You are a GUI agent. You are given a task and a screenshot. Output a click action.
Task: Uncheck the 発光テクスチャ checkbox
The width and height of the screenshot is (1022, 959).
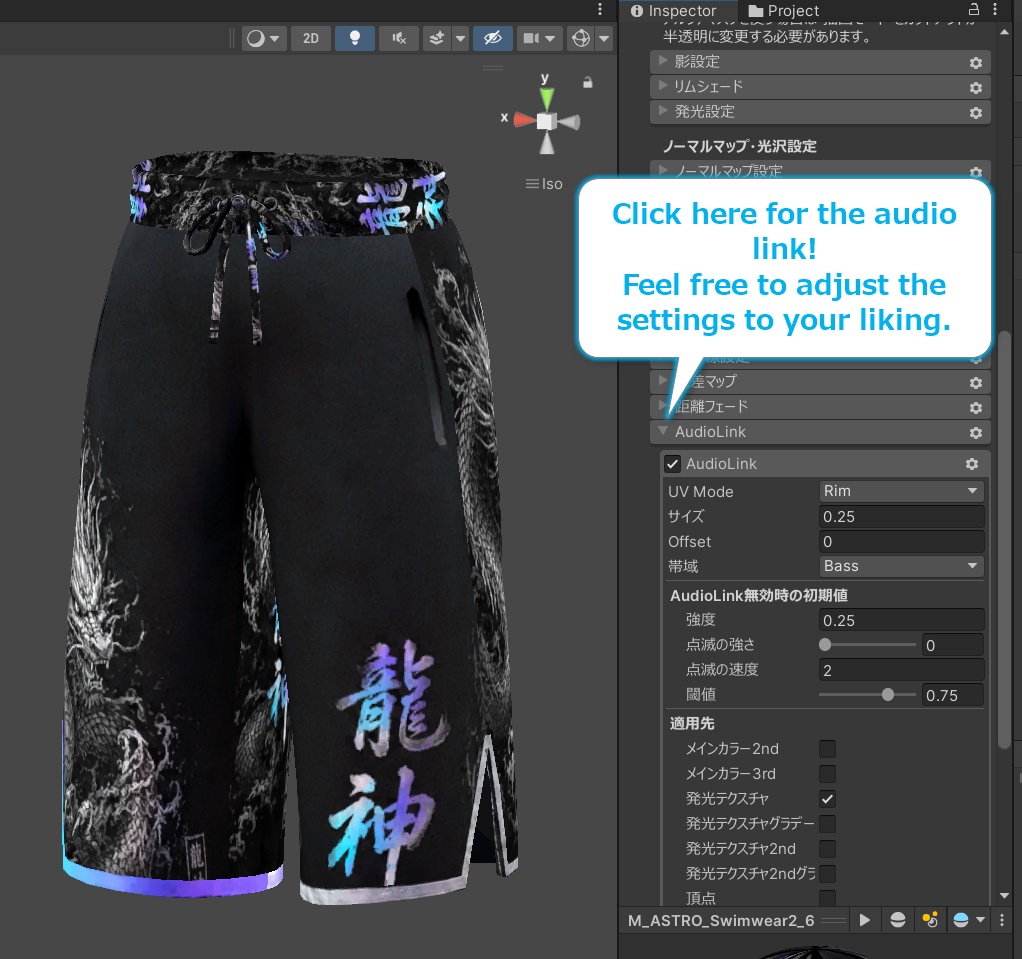pyautogui.click(x=827, y=799)
